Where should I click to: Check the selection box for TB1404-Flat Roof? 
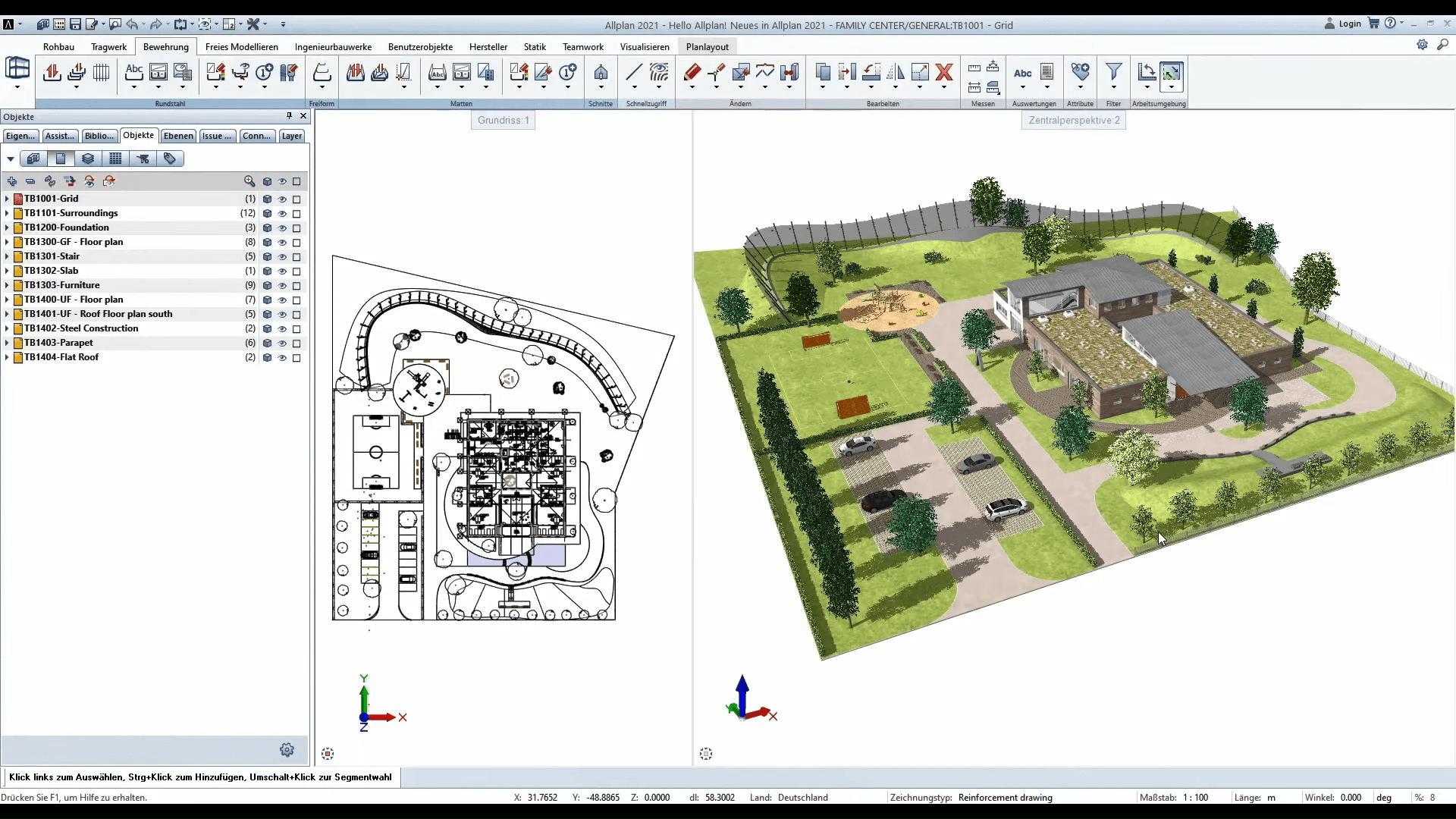pyautogui.click(x=297, y=358)
